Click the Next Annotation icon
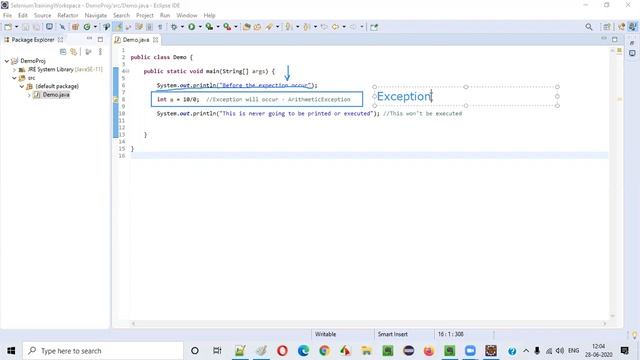640x360 pixels. click(289, 27)
